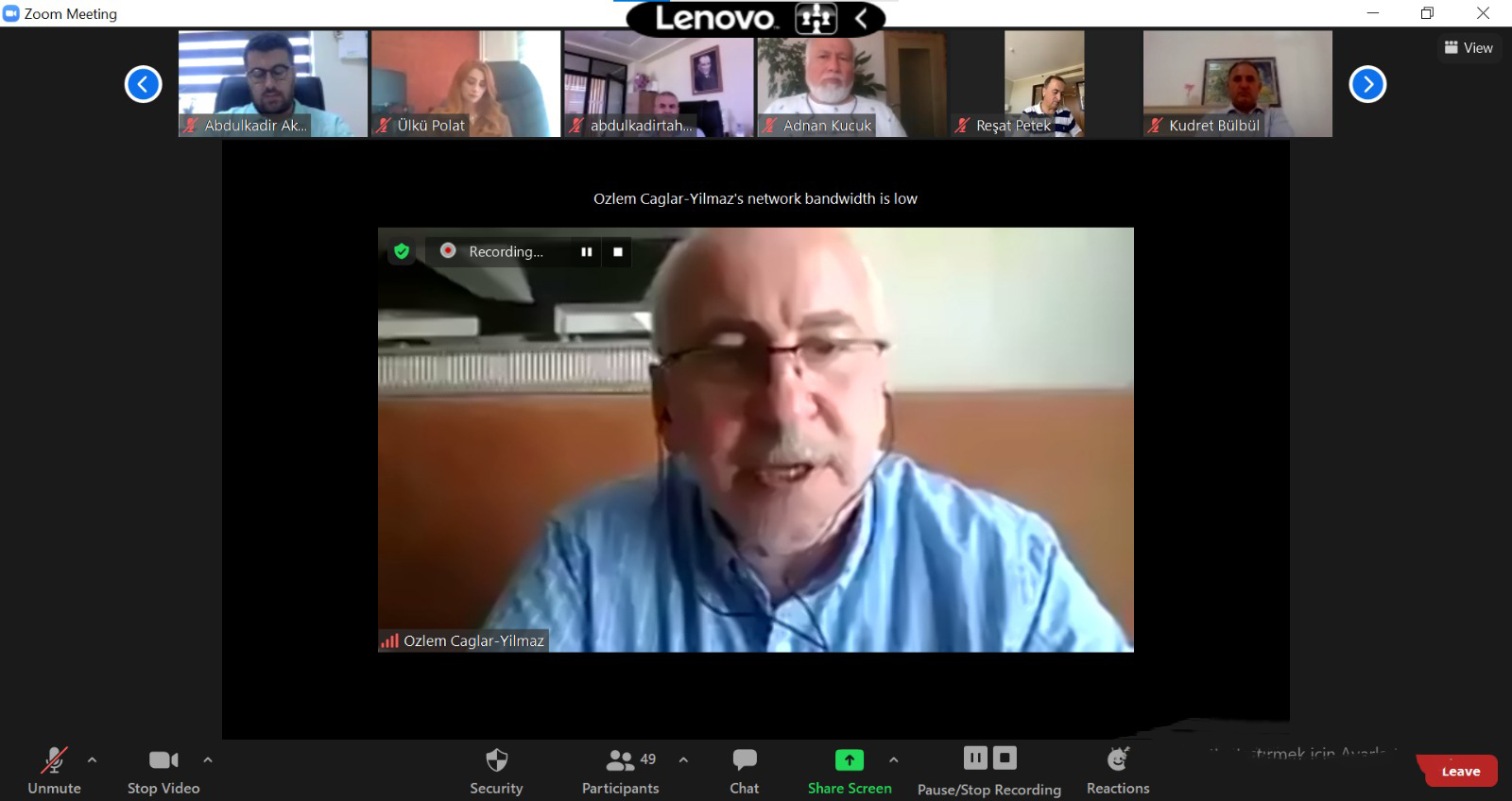The height and width of the screenshot is (801, 1512).
Task: Expand the Share Screen options arrow
Action: (894, 759)
